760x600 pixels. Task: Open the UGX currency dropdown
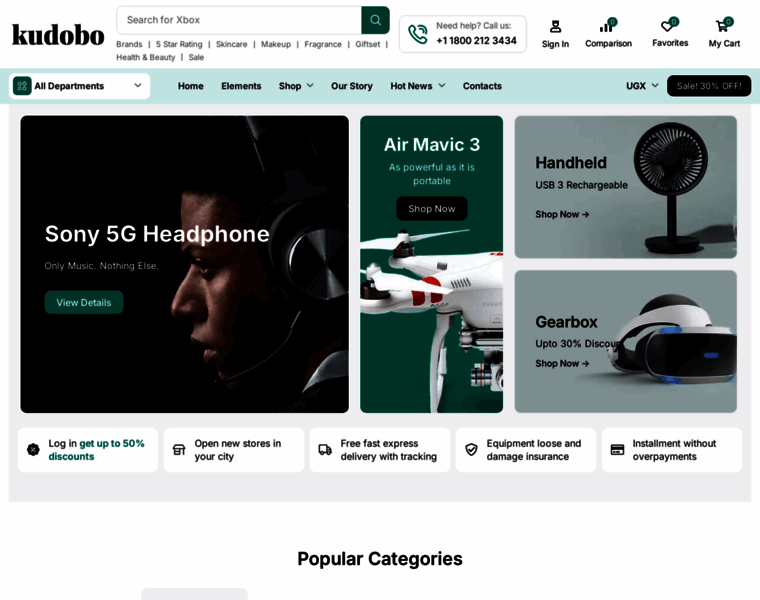[x=642, y=86]
